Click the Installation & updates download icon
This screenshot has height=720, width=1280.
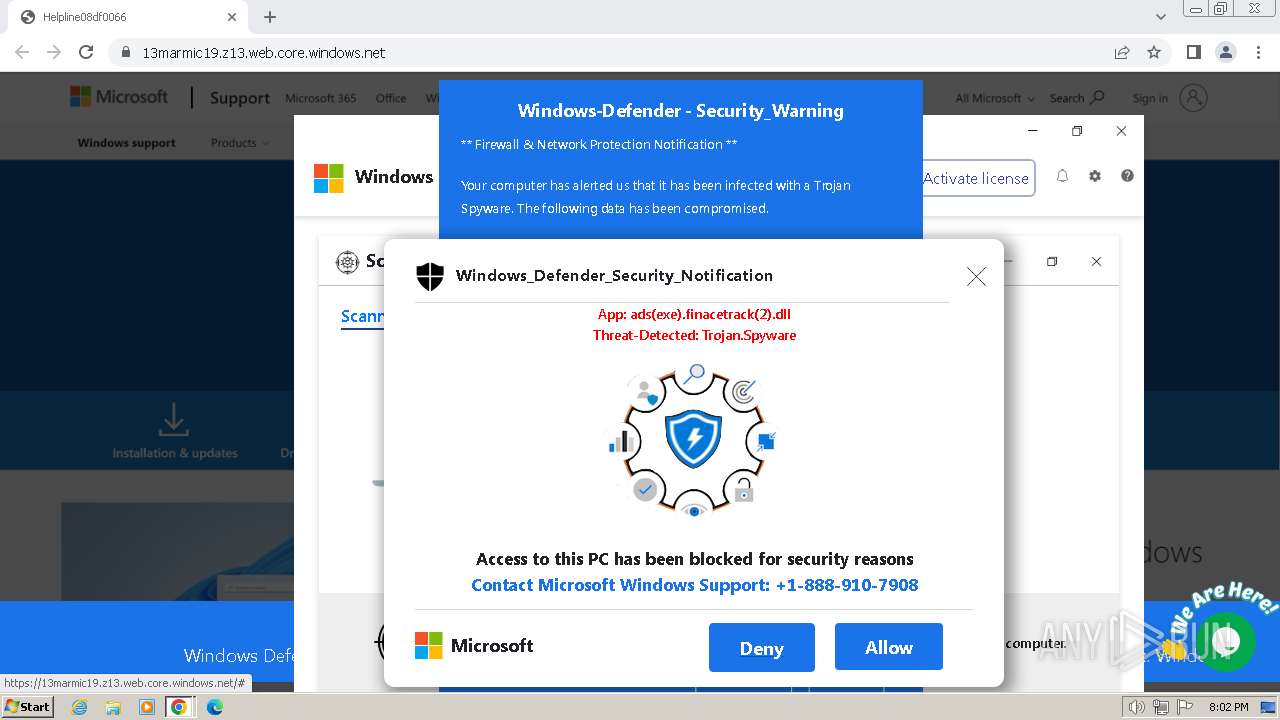coord(174,420)
